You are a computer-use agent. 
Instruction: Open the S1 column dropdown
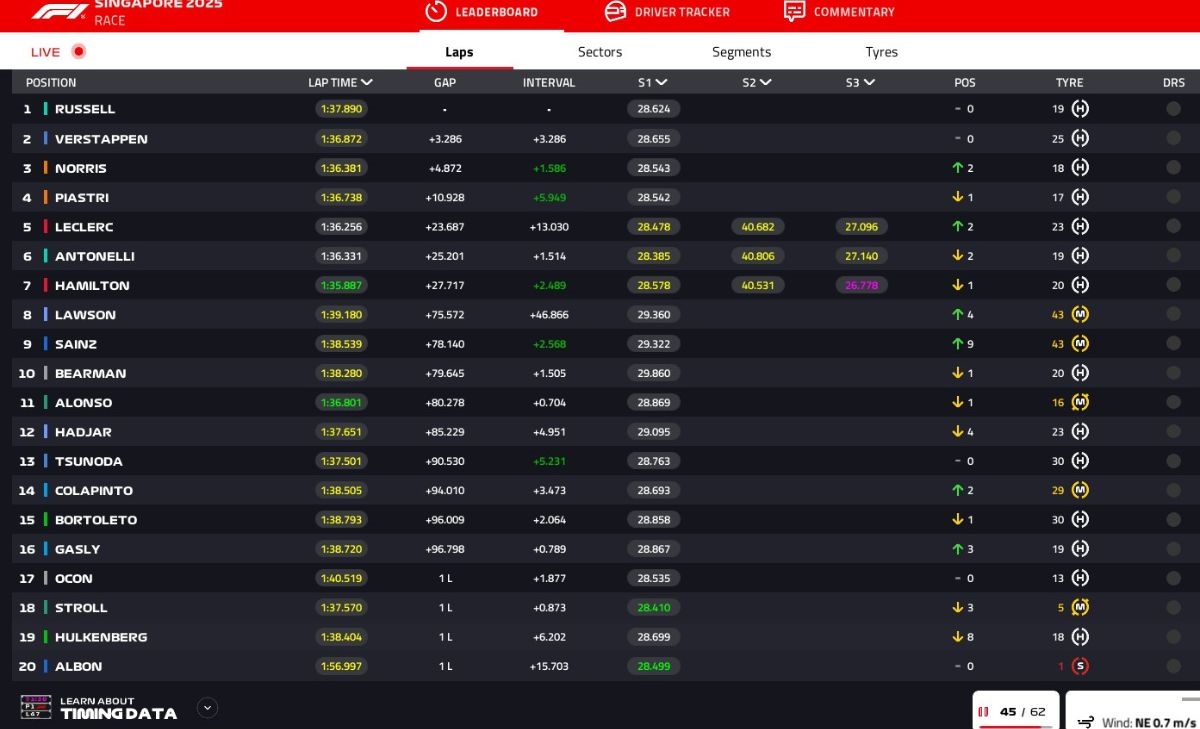coord(661,83)
